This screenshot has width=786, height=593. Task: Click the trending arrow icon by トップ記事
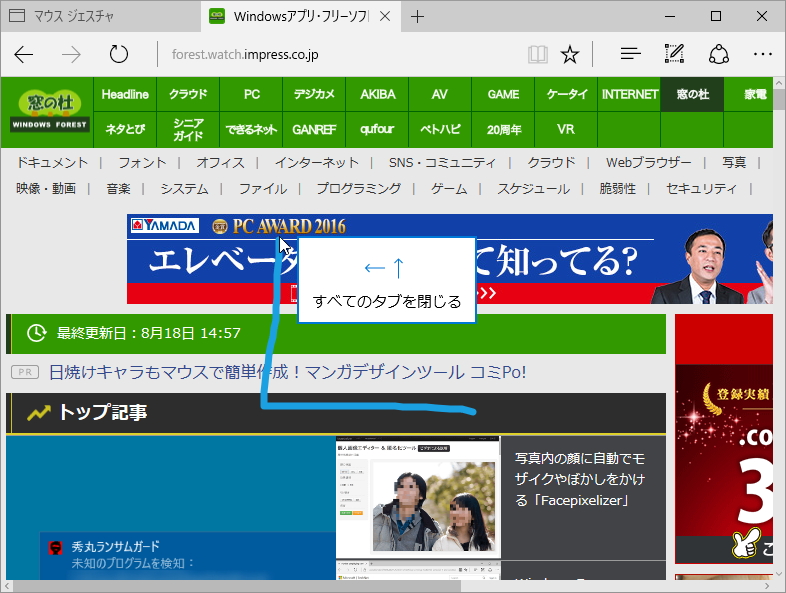click(39, 413)
